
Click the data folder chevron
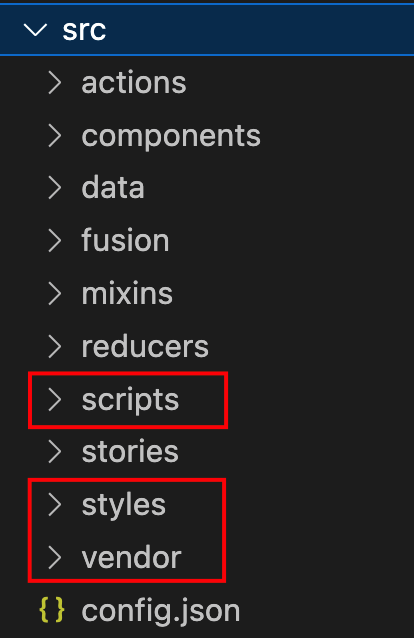point(55,188)
